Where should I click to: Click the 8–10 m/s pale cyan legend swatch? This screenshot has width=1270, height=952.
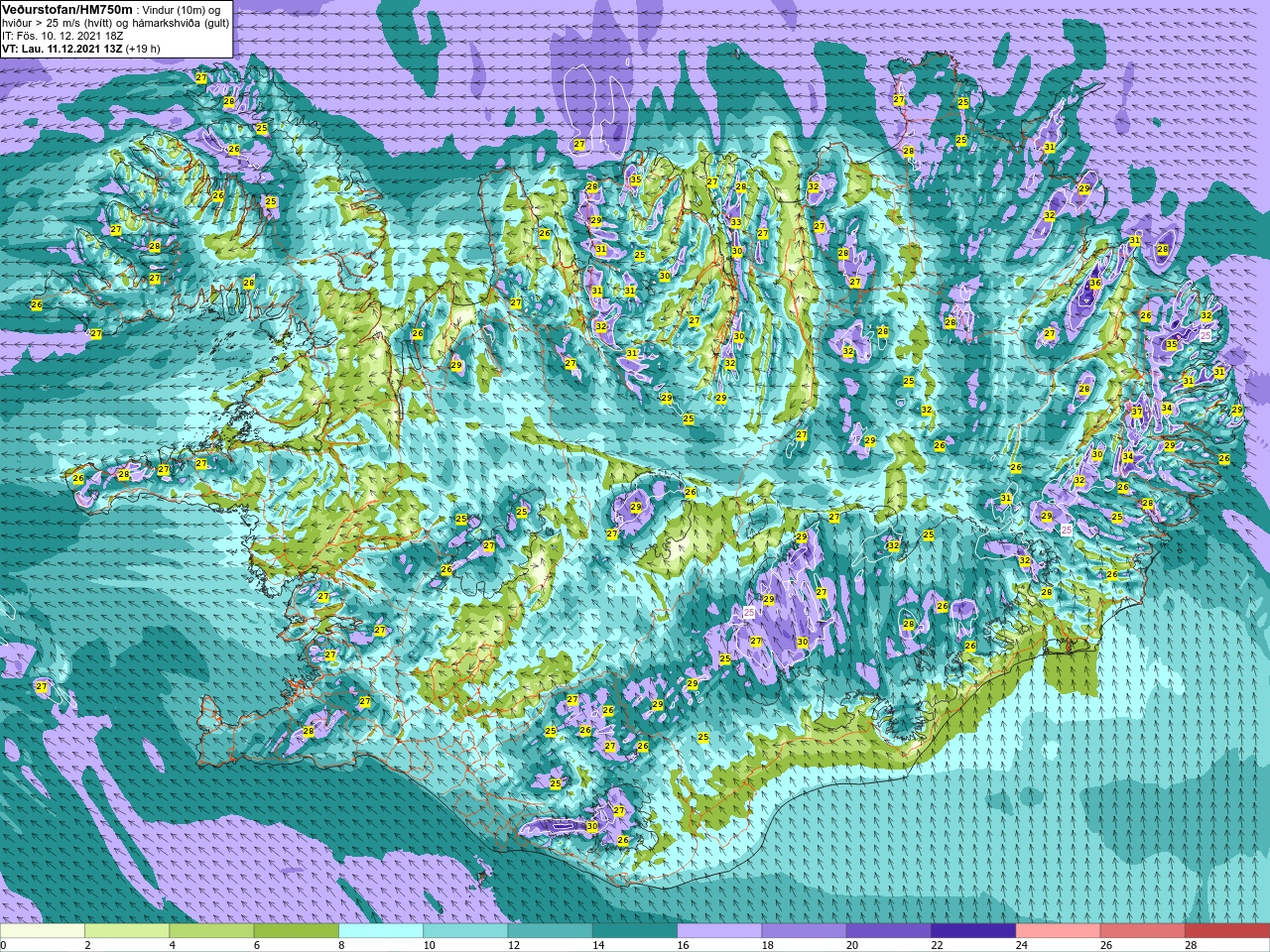click(x=381, y=931)
